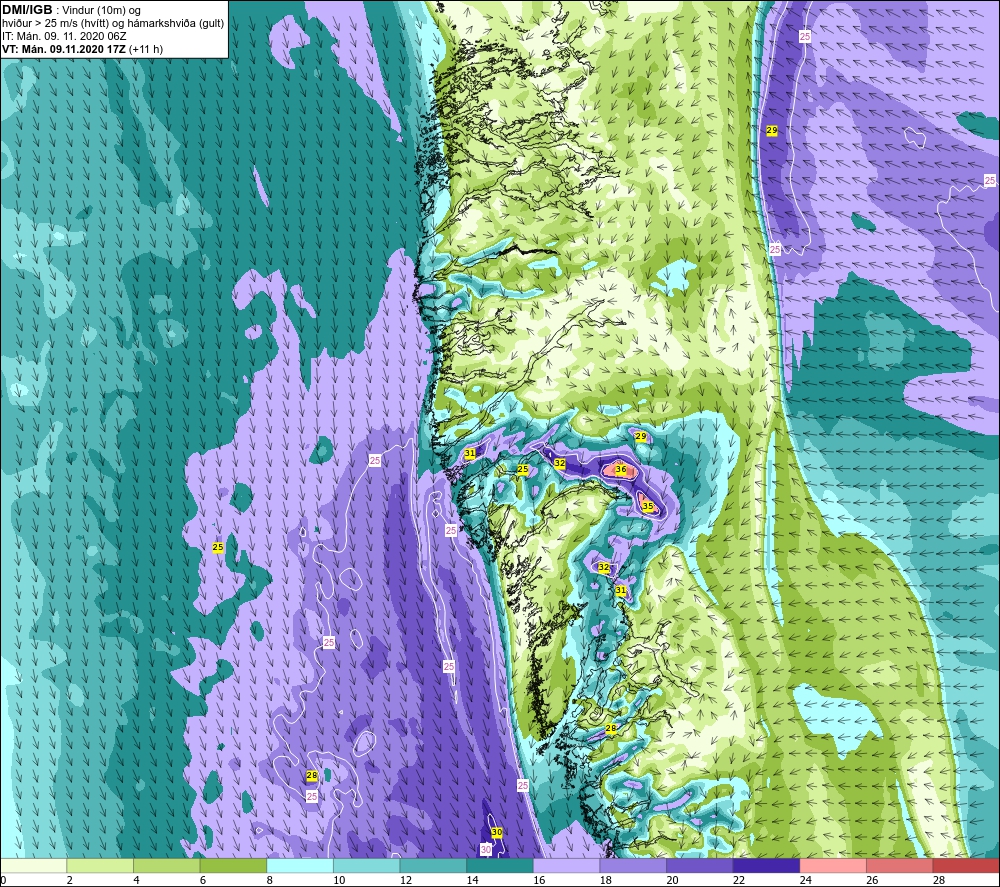Select the scale number 28 under the legend
The height and width of the screenshot is (887, 1000).
tap(939, 880)
